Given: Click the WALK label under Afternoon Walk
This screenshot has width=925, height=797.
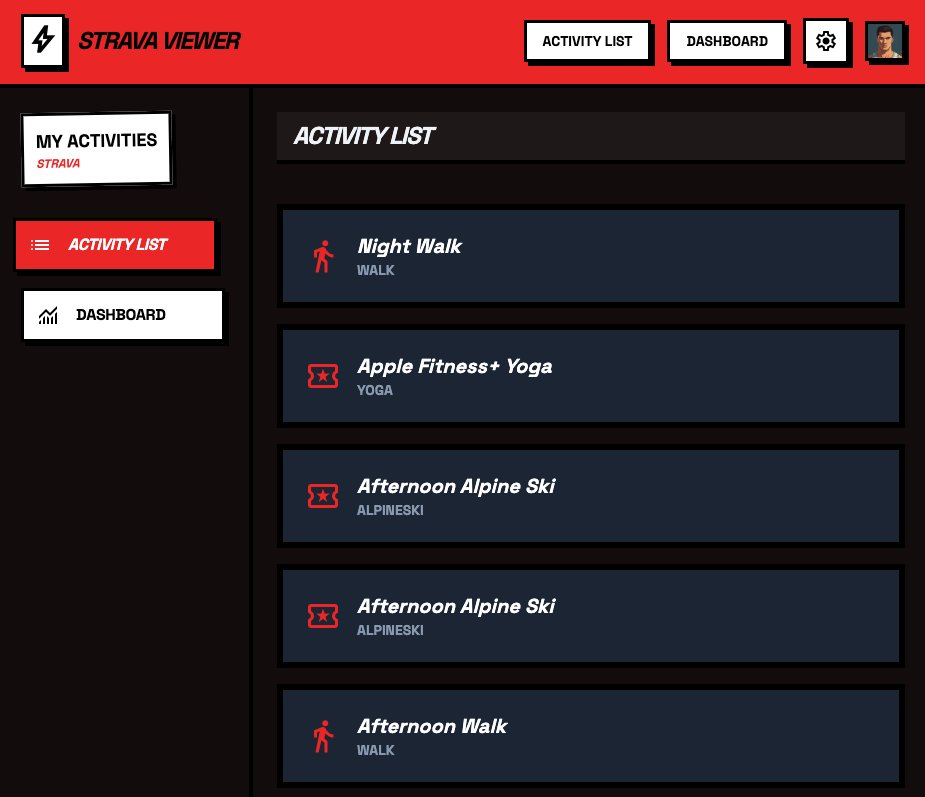Looking at the screenshot, I should 376,750.
